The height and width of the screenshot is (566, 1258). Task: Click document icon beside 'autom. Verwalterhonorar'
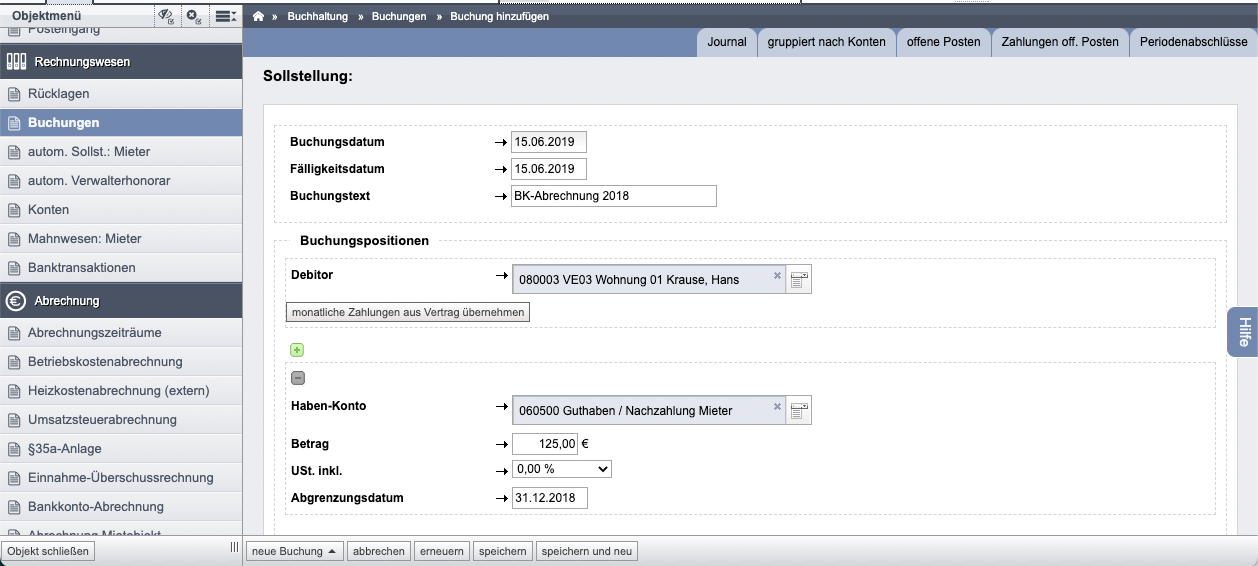pyautogui.click(x=14, y=181)
